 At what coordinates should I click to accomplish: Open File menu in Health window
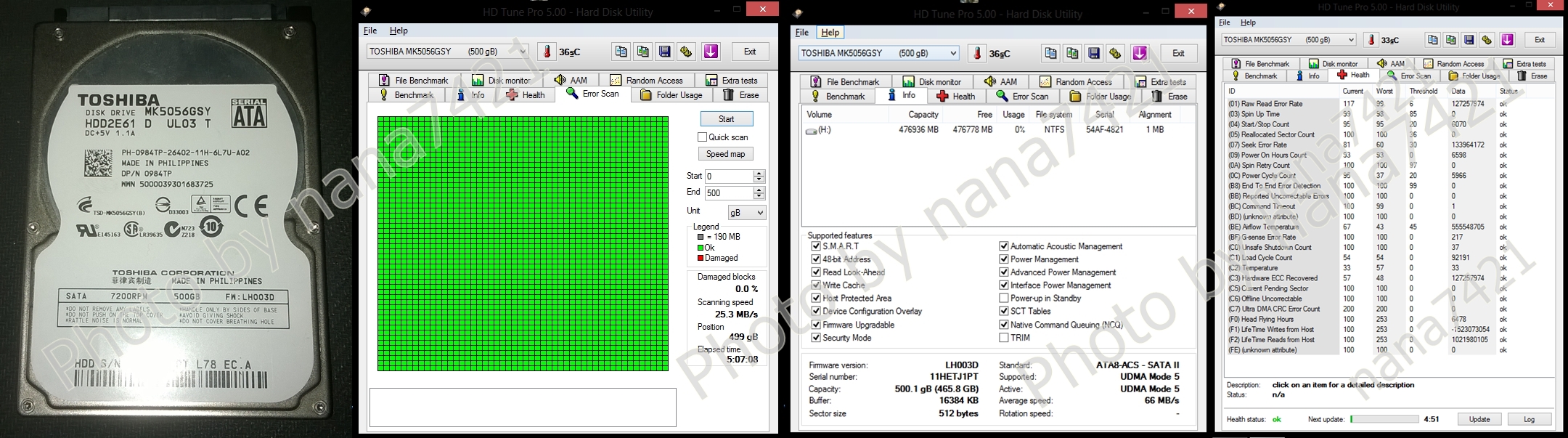[1225, 23]
